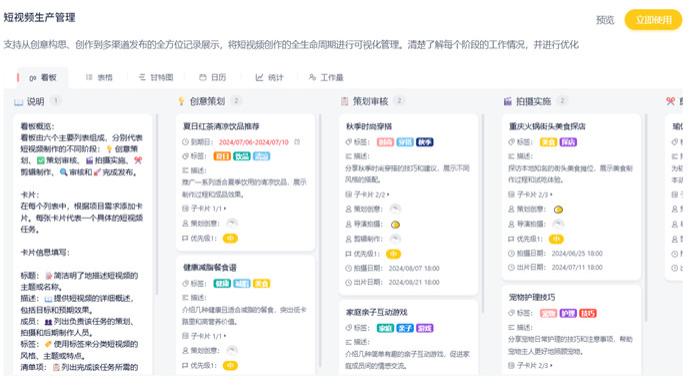Viewport: 690px width, 389px height.
Task: Click the card count badge beside 拍摄实施
Action: (x=562, y=101)
